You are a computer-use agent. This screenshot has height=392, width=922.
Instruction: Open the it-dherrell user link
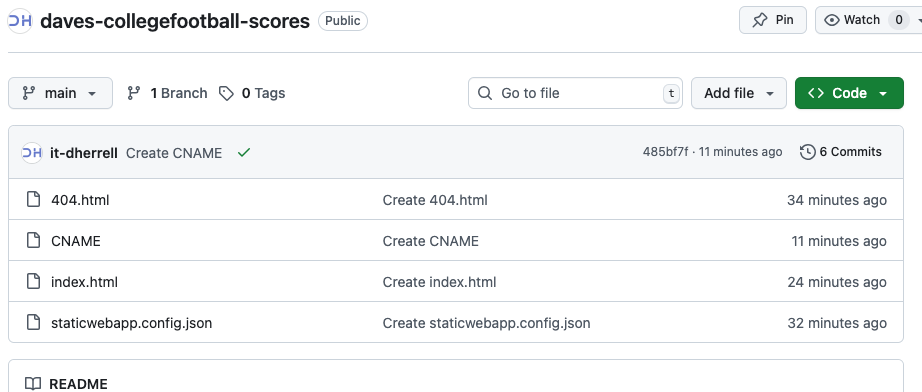(84, 153)
